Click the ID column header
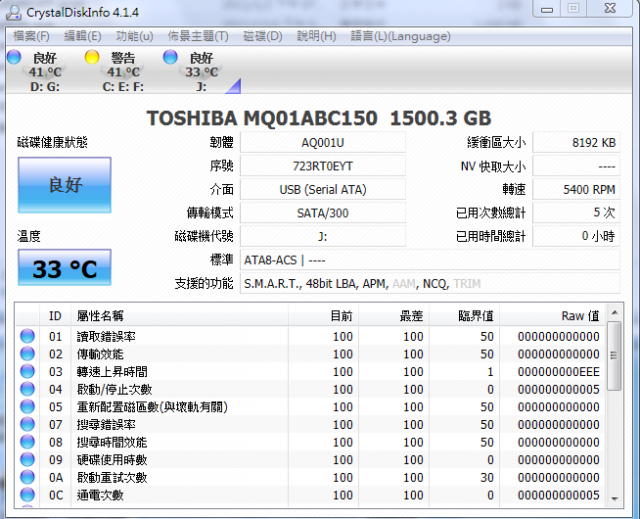This screenshot has width=640, height=519. pos(55,315)
